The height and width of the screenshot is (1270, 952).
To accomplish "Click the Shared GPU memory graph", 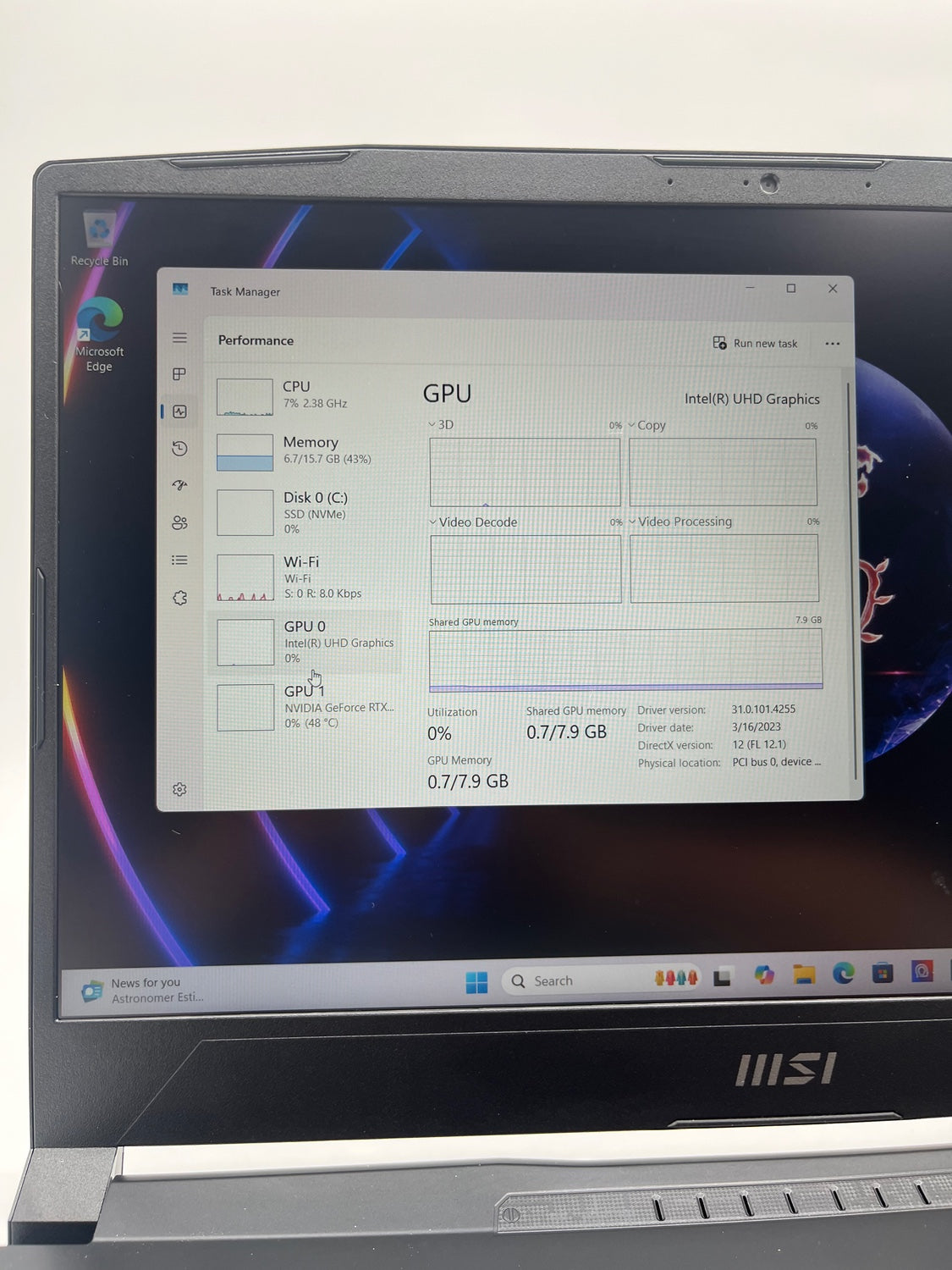I will 625,660.
